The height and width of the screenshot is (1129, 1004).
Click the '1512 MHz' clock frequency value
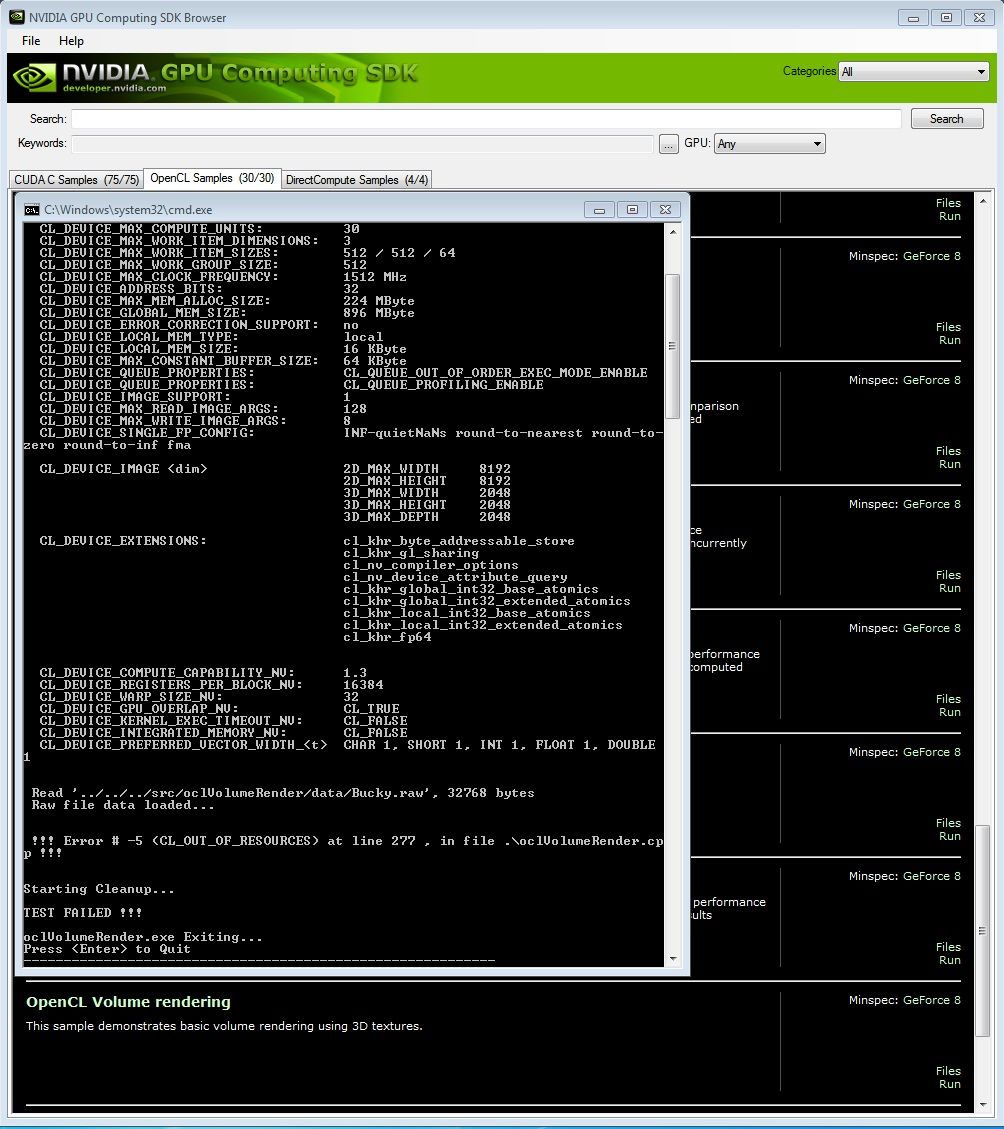375,276
